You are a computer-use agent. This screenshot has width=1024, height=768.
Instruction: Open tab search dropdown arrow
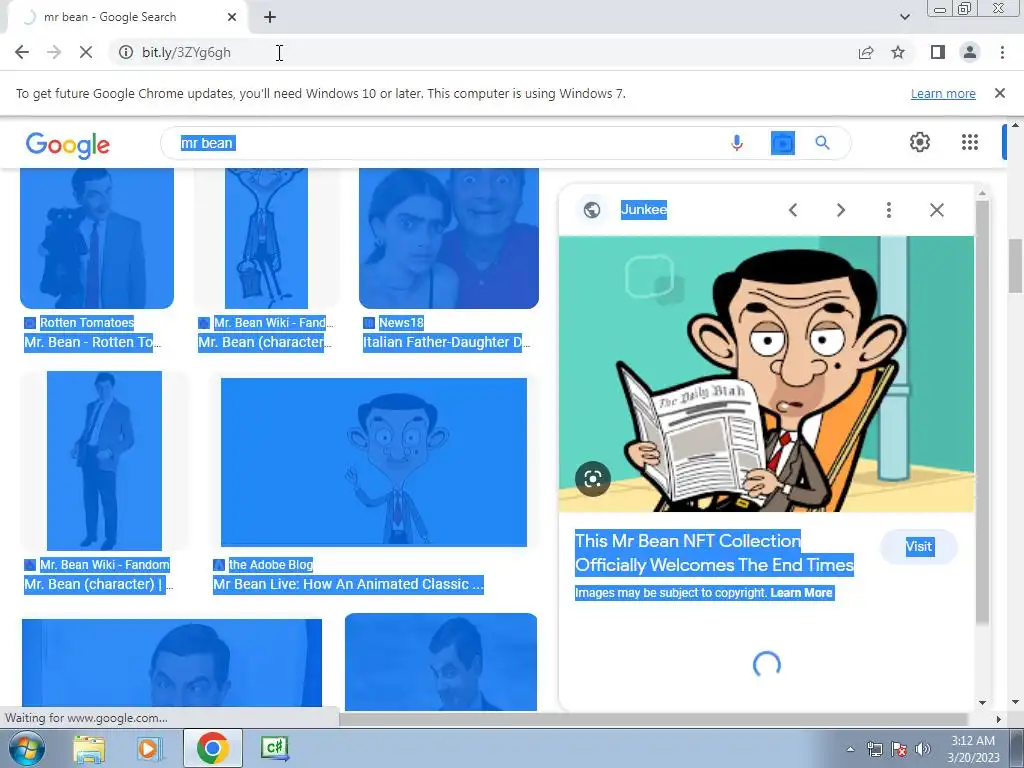(x=904, y=17)
